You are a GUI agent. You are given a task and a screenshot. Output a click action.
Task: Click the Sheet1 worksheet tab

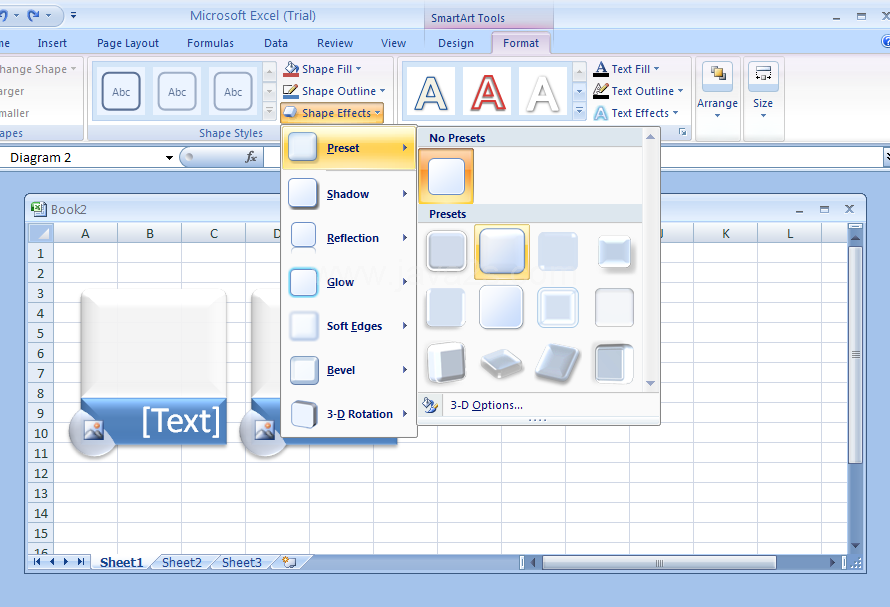121,562
